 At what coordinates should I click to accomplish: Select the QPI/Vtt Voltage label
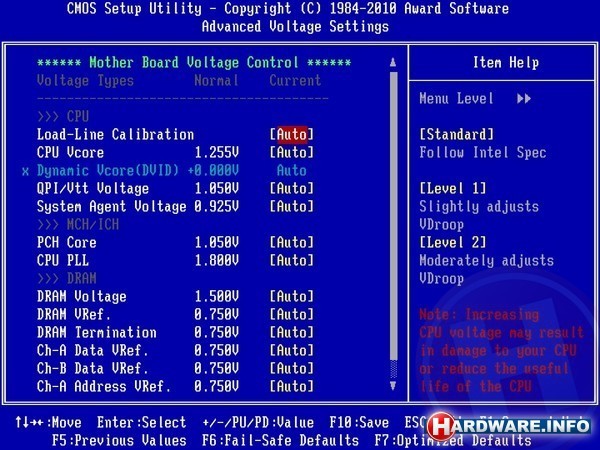click(x=93, y=188)
